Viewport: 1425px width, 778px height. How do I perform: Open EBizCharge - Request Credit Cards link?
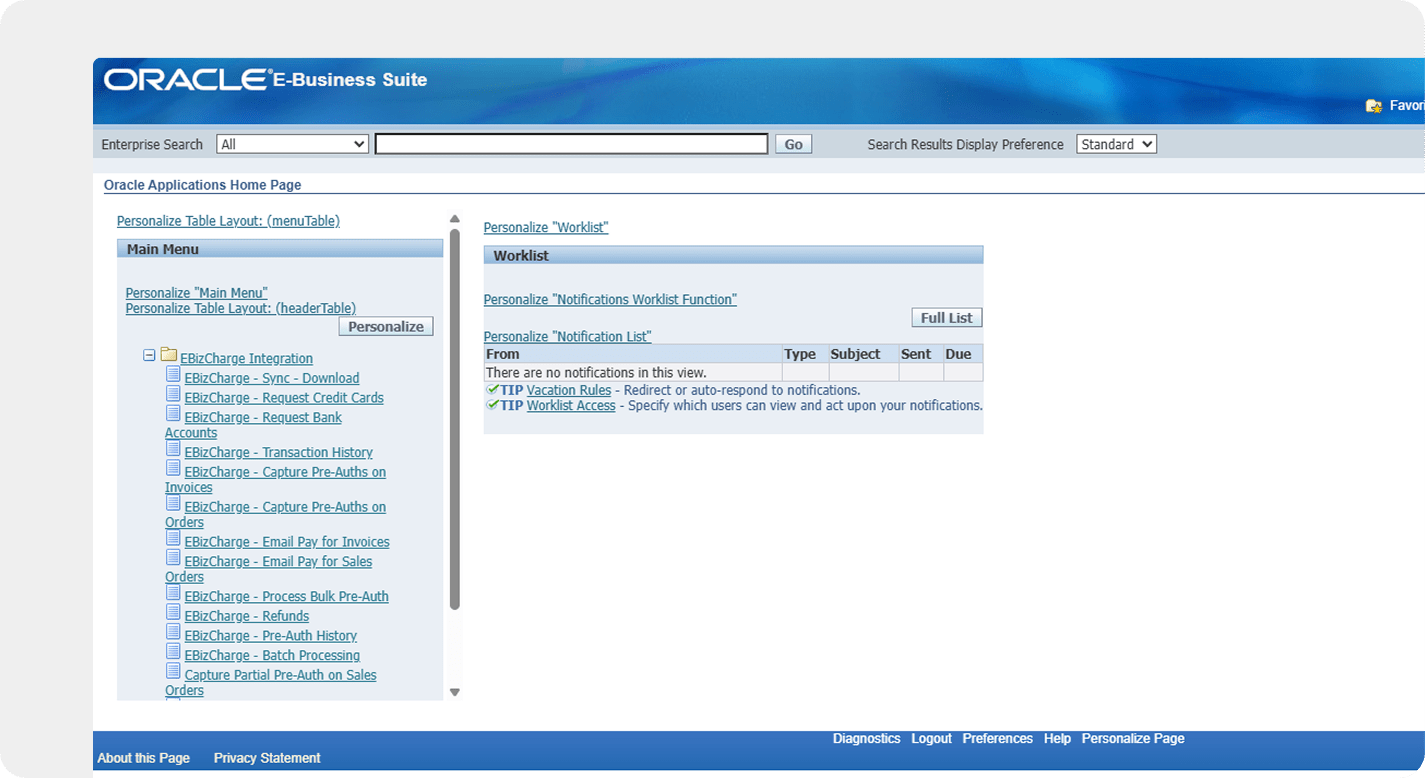point(284,398)
